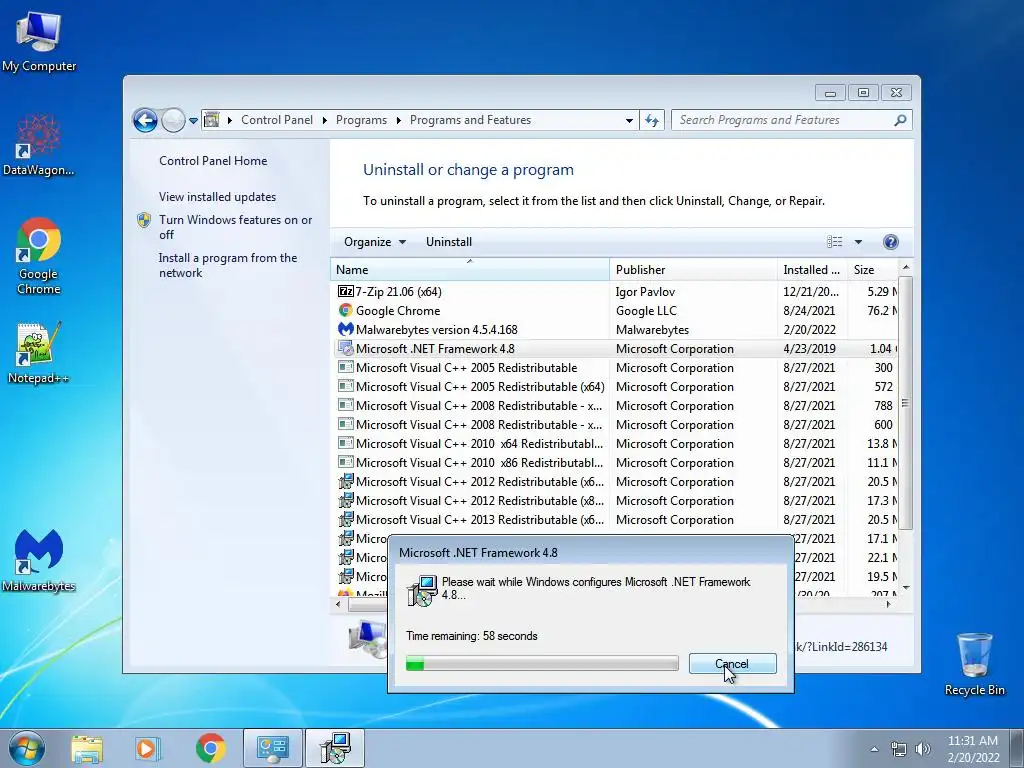Go to Control Panel Home
Image resolution: width=1024 pixels, height=768 pixels.
click(x=213, y=161)
